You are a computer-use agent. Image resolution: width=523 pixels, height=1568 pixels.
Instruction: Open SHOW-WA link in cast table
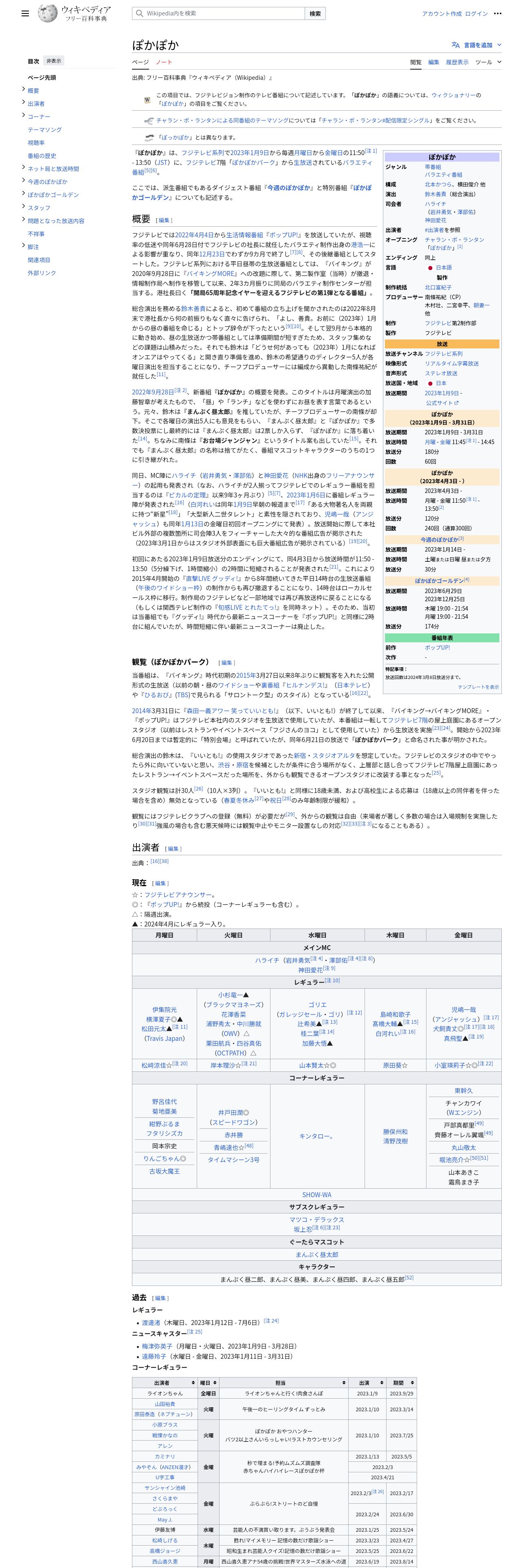pos(316,1195)
